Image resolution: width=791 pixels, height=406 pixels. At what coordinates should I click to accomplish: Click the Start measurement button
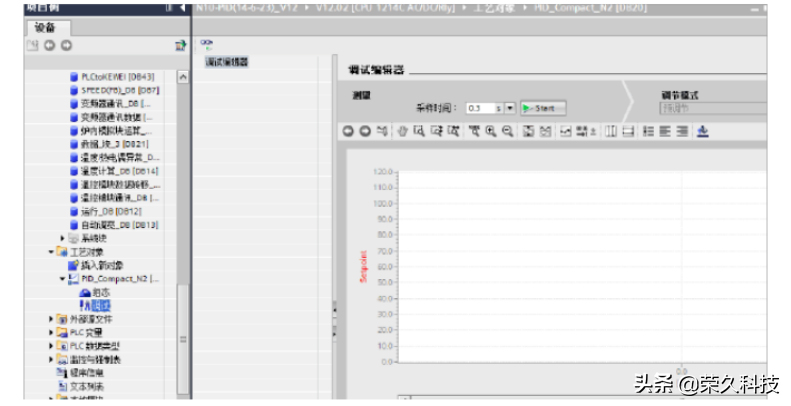pyautogui.click(x=543, y=108)
